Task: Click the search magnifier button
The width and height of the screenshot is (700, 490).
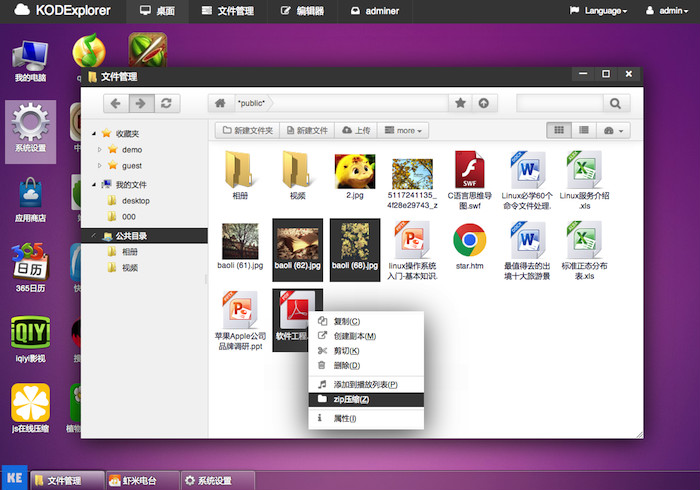Action: tap(616, 104)
